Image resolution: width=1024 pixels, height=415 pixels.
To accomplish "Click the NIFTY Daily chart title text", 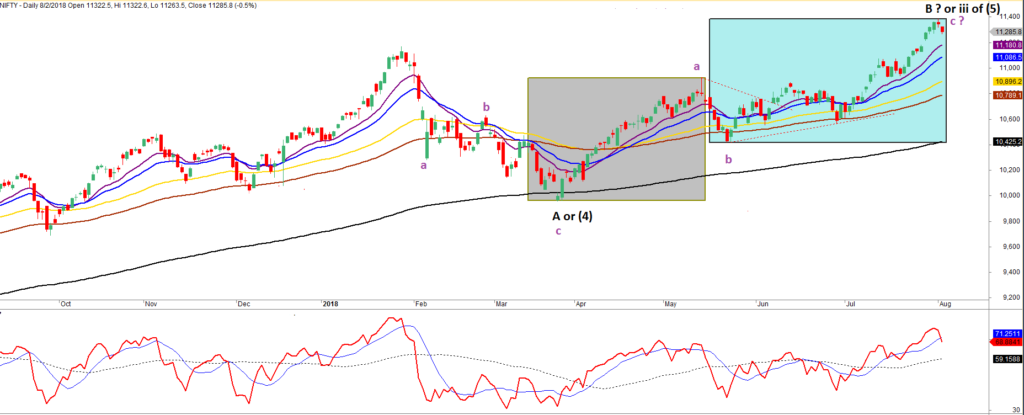I will pyautogui.click(x=129, y=5).
